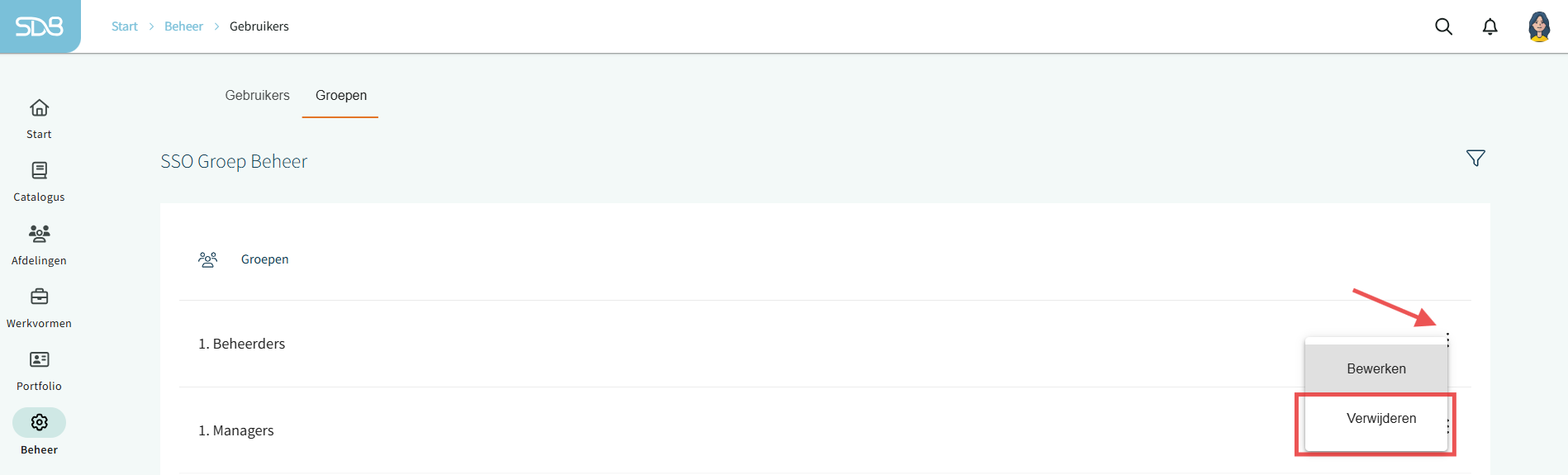Choose Bewerken in the context menu
The width and height of the screenshot is (1568, 475).
click(x=1376, y=369)
